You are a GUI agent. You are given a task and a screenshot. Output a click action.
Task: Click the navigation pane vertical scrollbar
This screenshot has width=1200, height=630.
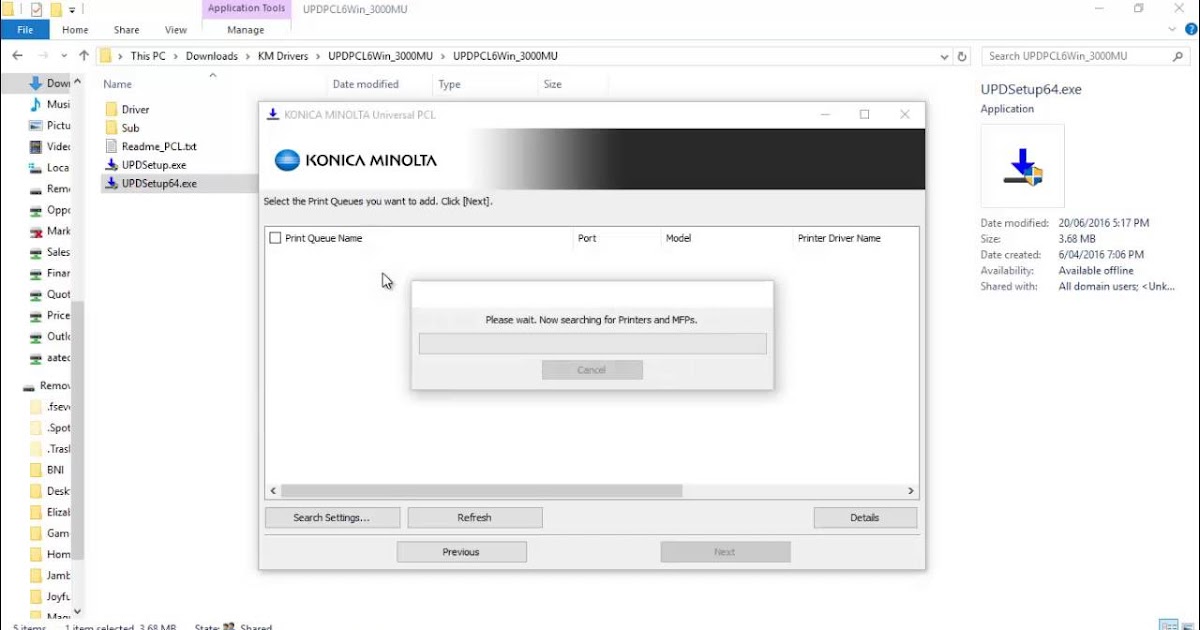pos(79,430)
